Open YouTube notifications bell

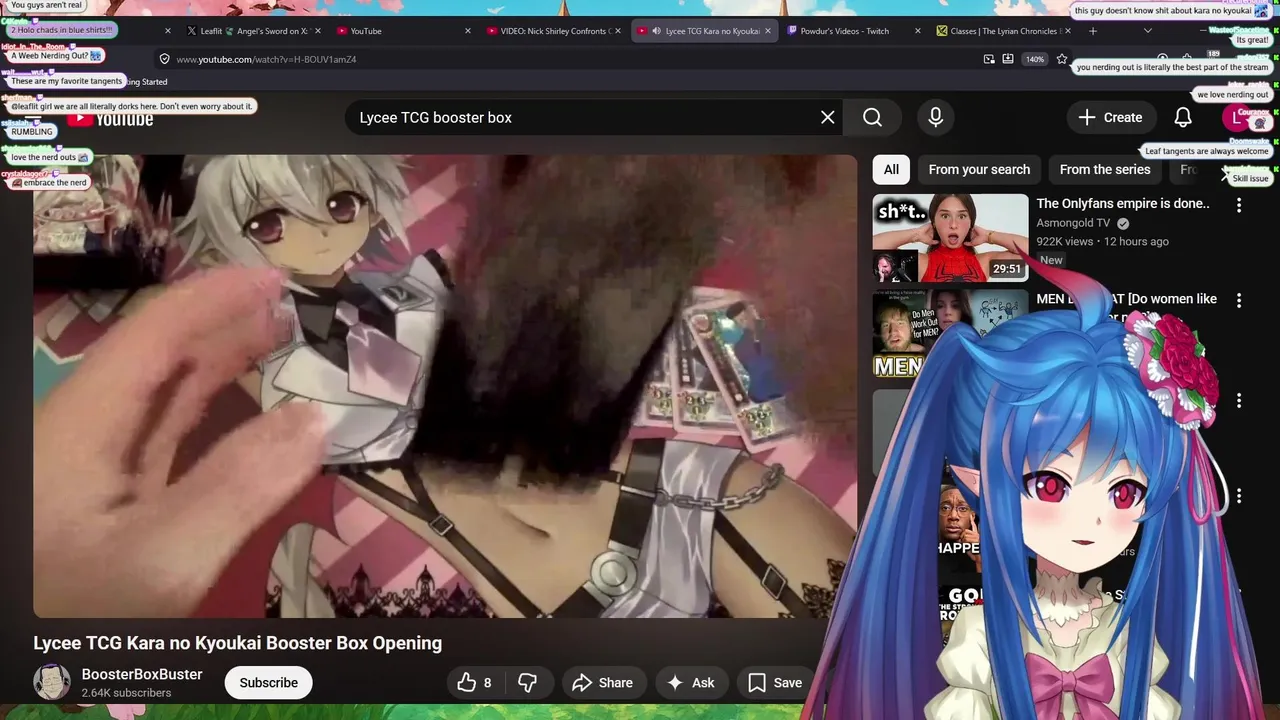coord(1183,118)
